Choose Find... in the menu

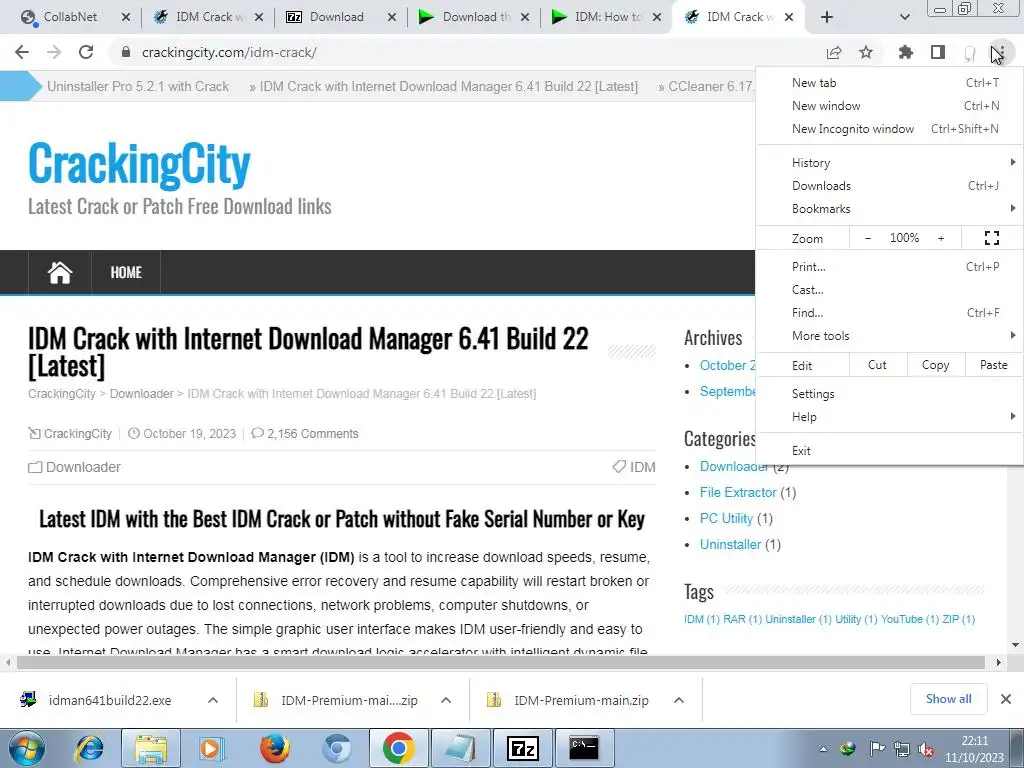pos(889,312)
